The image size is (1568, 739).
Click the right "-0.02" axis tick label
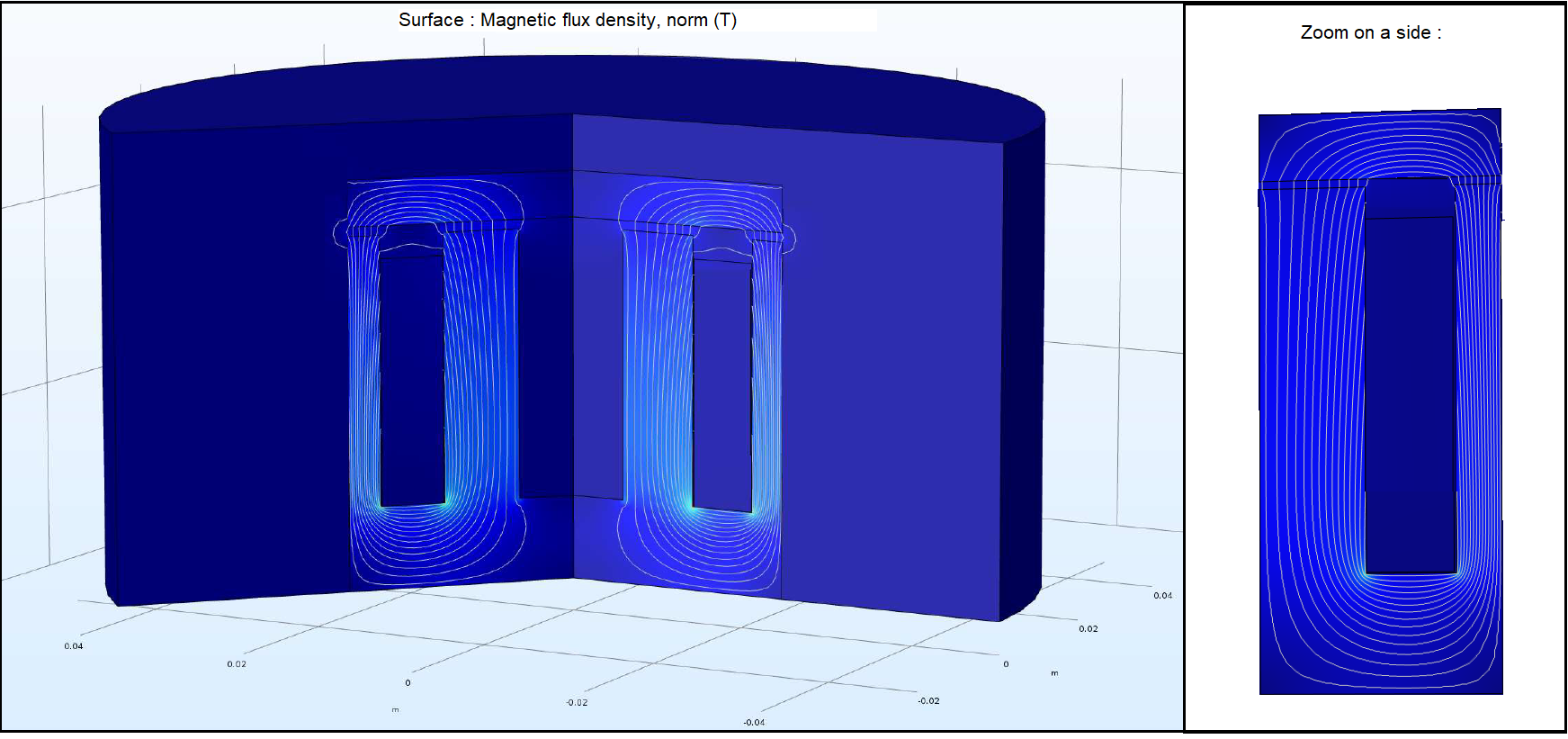(x=928, y=701)
